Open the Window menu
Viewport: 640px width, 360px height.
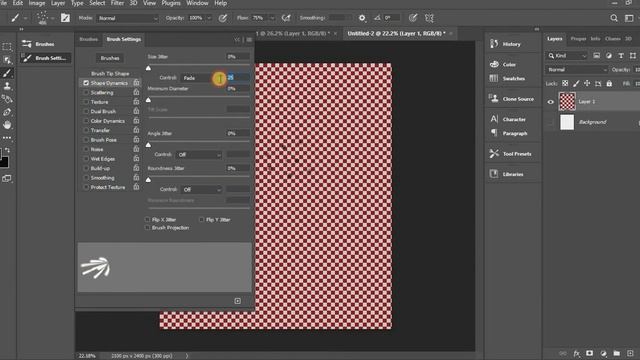197,3
